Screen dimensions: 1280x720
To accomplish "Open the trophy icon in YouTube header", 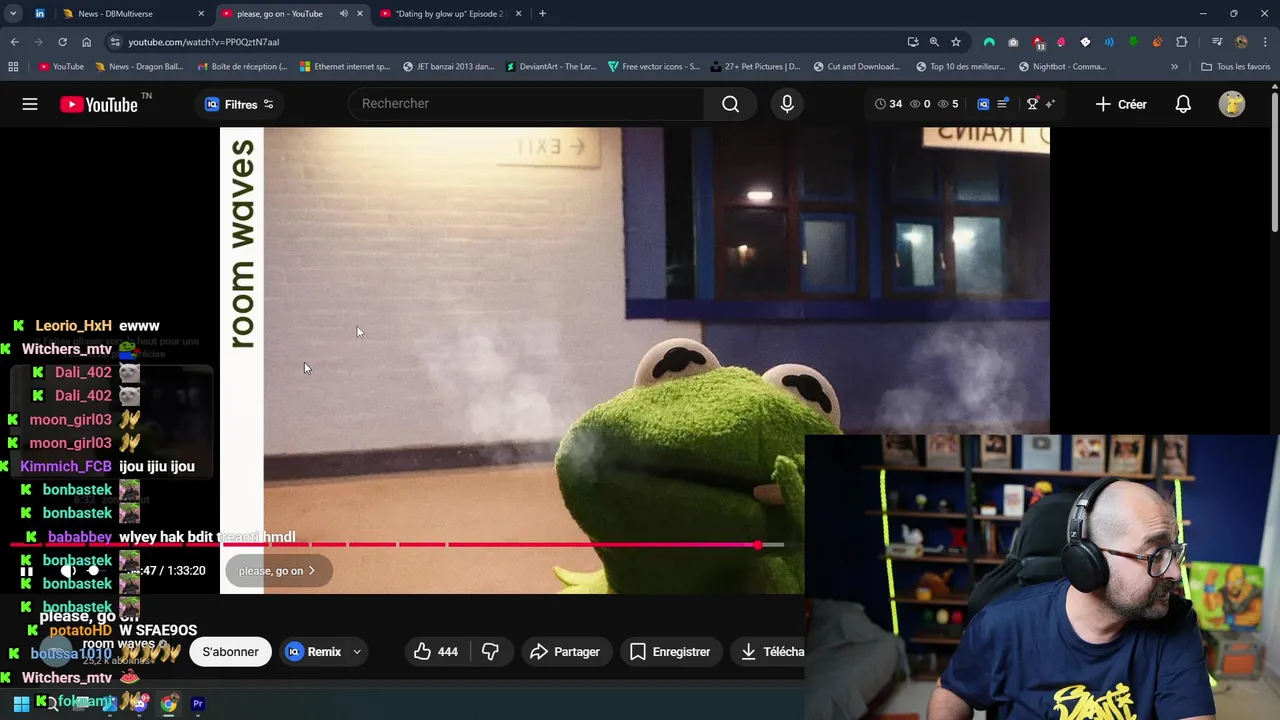I will tap(1032, 104).
